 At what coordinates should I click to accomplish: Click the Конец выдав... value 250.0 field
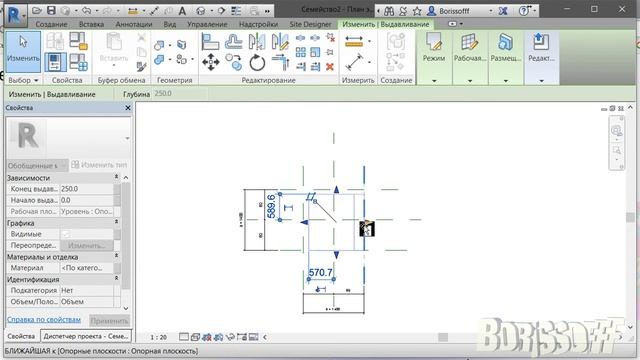[x=87, y=189]
